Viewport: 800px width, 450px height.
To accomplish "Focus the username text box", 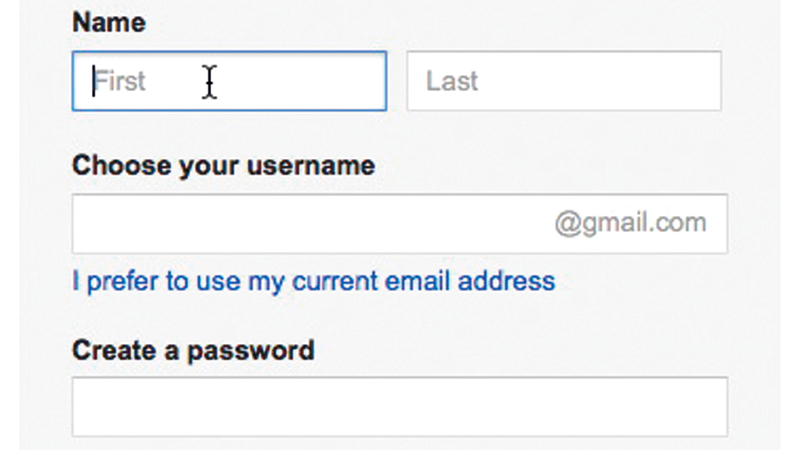I will (x=310, y=223).
